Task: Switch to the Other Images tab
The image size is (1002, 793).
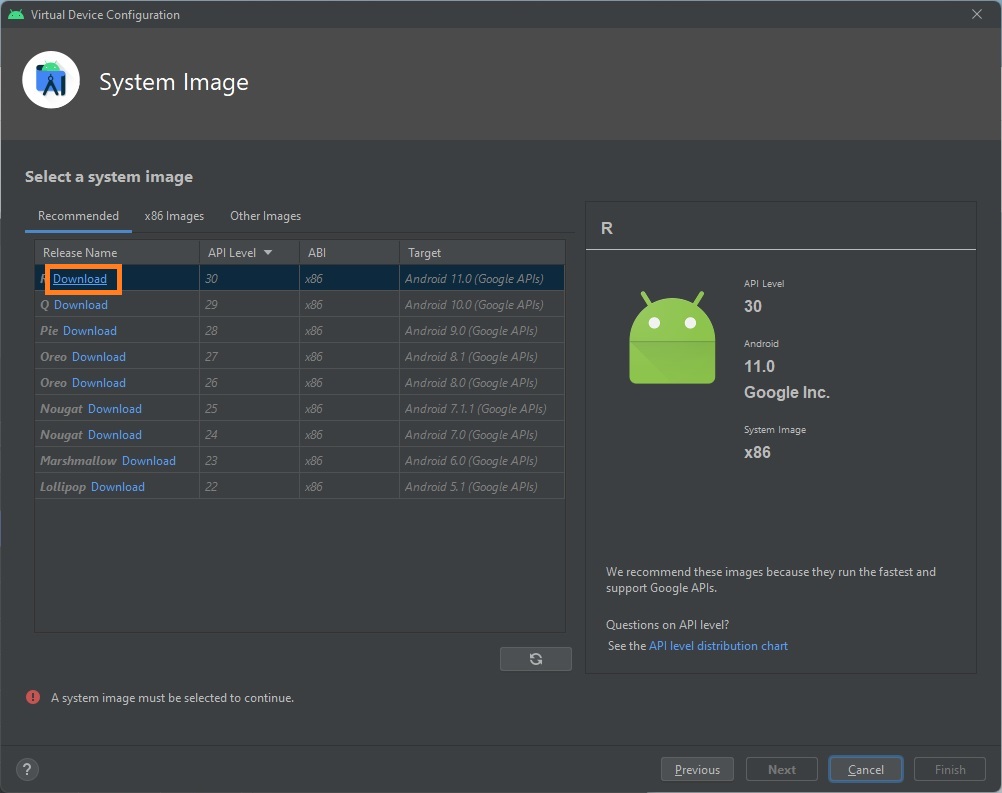Action: pos(265,216)
